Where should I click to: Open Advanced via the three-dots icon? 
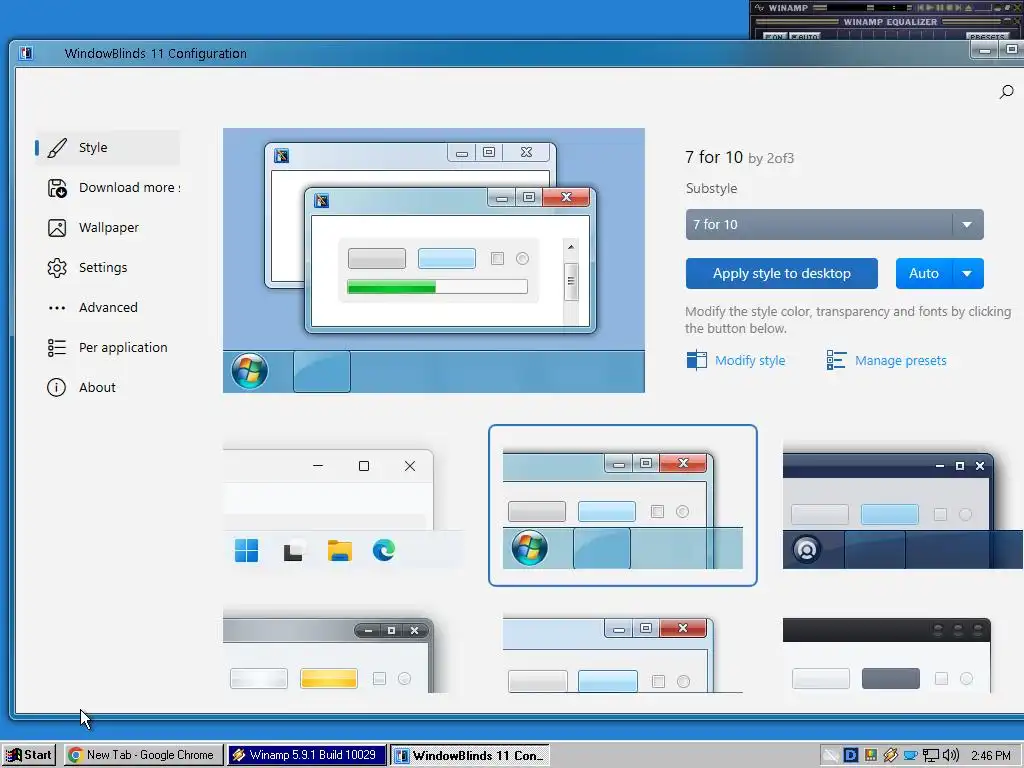click(x=57, y=308)
